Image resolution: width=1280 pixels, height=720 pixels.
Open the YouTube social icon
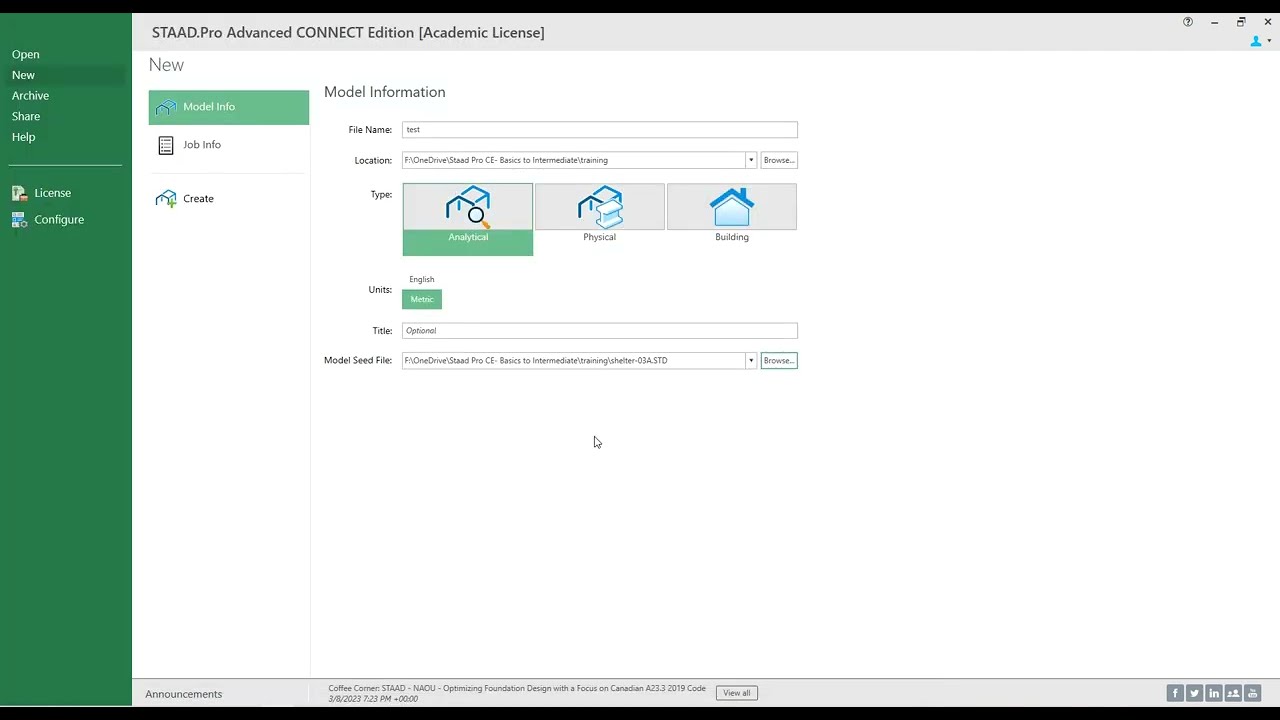tap(1253, 693)
